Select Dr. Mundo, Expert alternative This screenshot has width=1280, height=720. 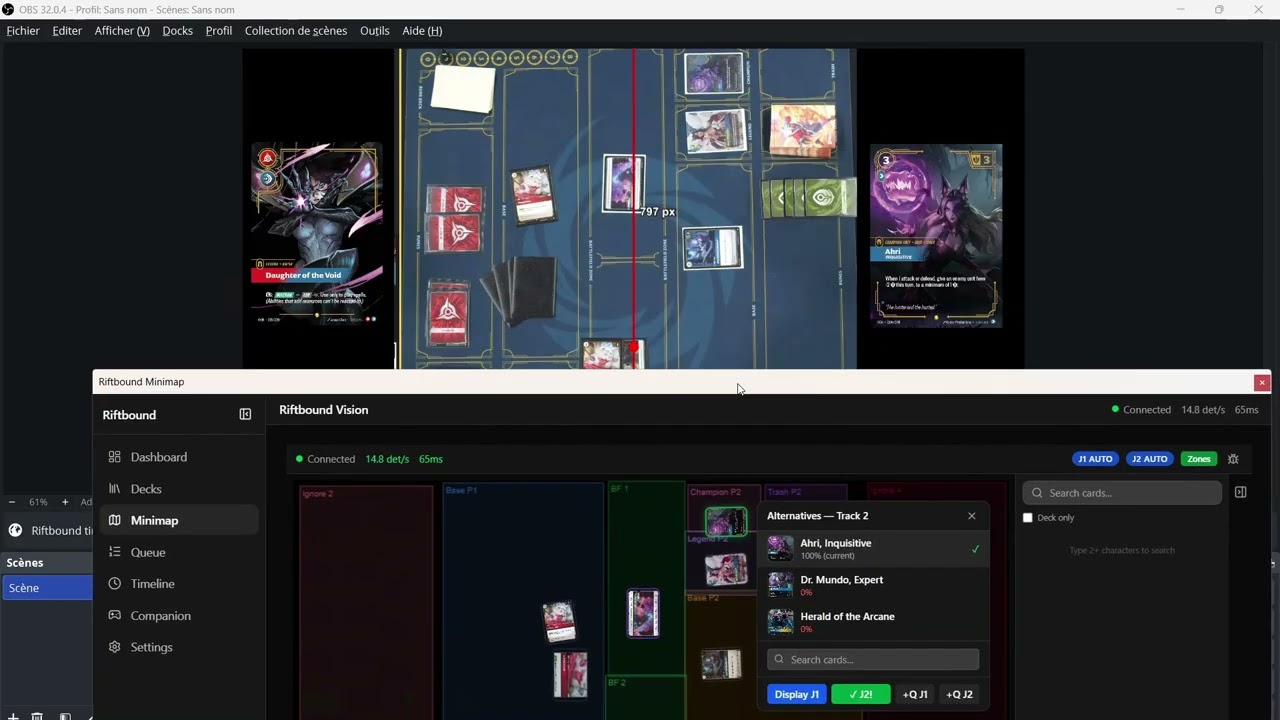click(x=873, y=585)
